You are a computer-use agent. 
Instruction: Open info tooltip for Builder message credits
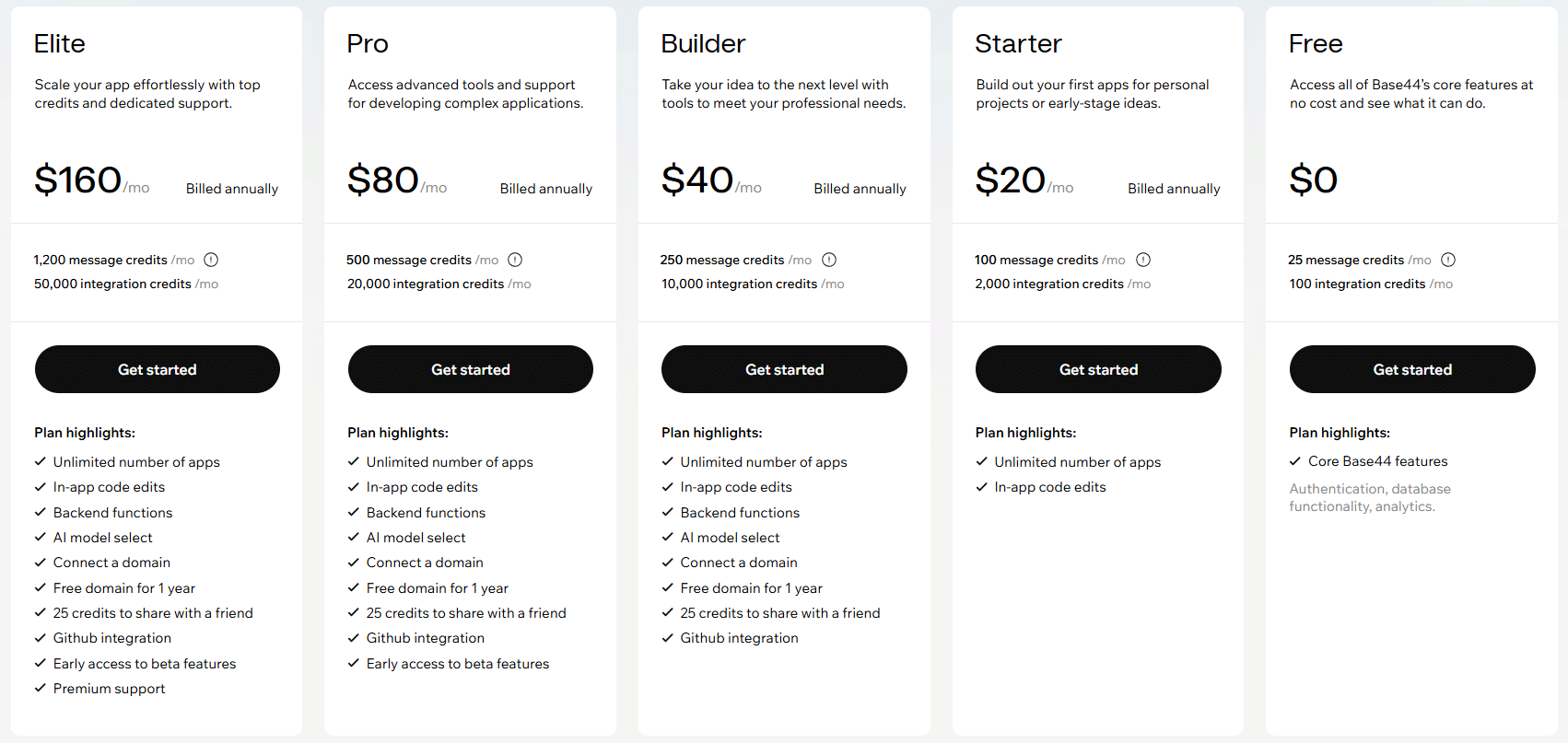click(x=829, y=260)
